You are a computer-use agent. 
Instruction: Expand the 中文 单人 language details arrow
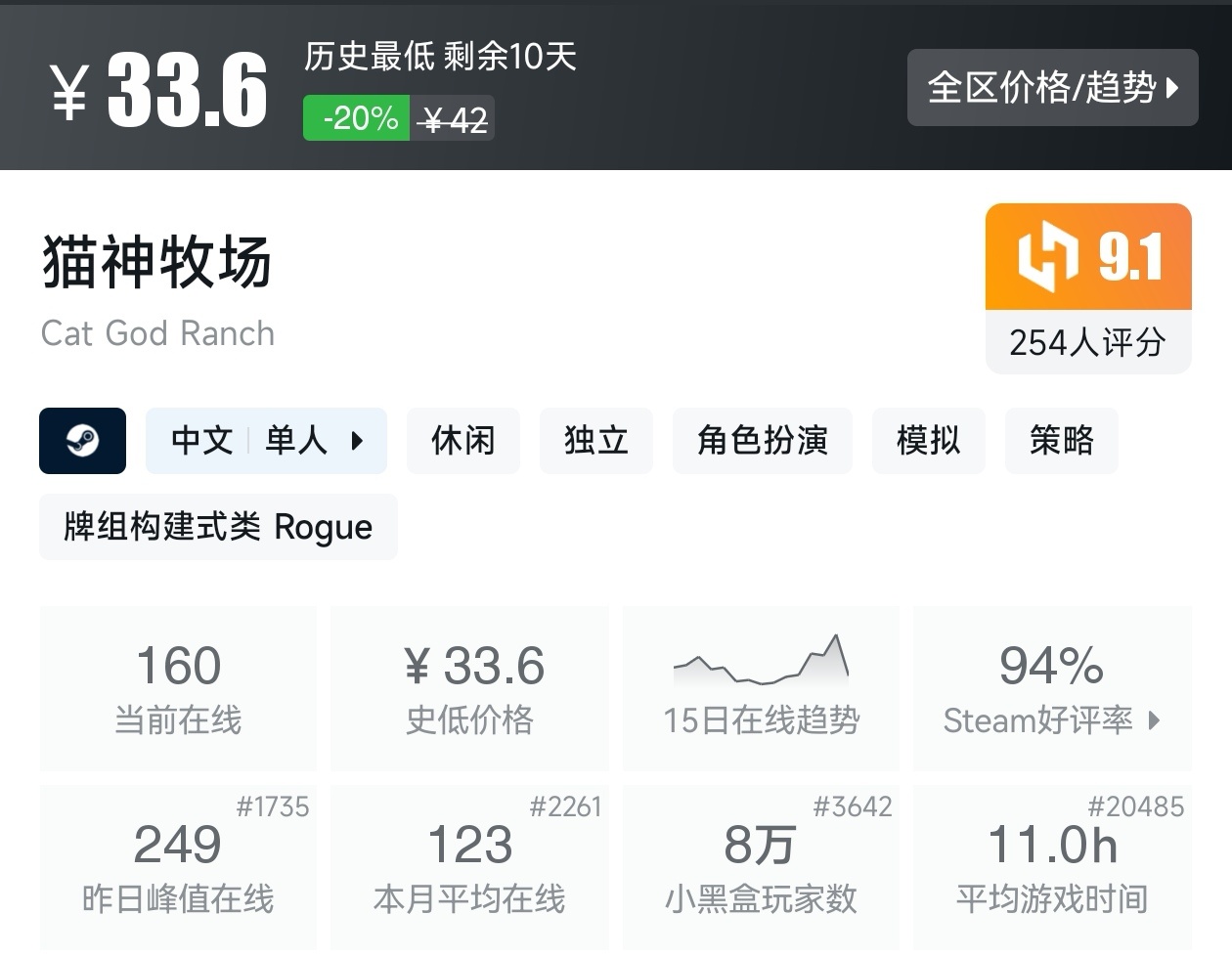pyautogui.click(x=357, y=441)
